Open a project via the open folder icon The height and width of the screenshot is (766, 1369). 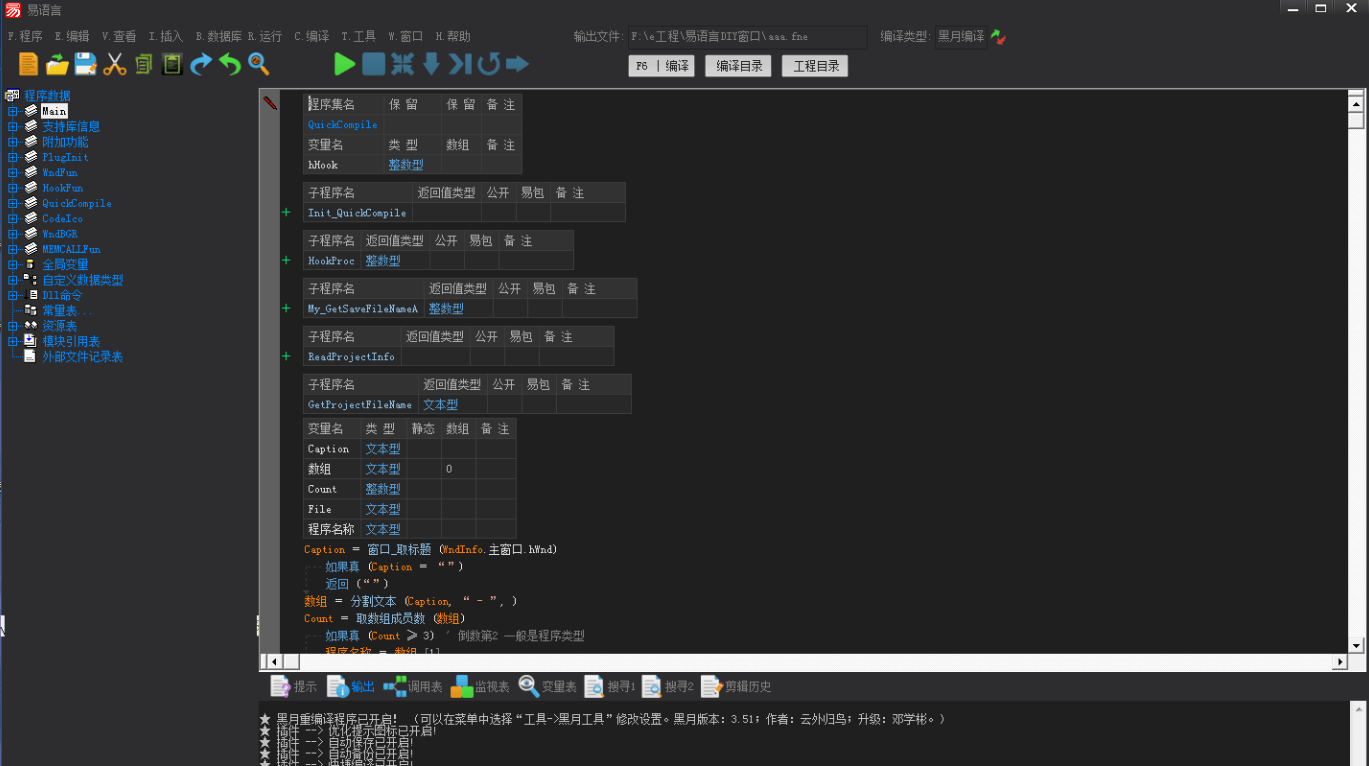click(x=57, y=64)
